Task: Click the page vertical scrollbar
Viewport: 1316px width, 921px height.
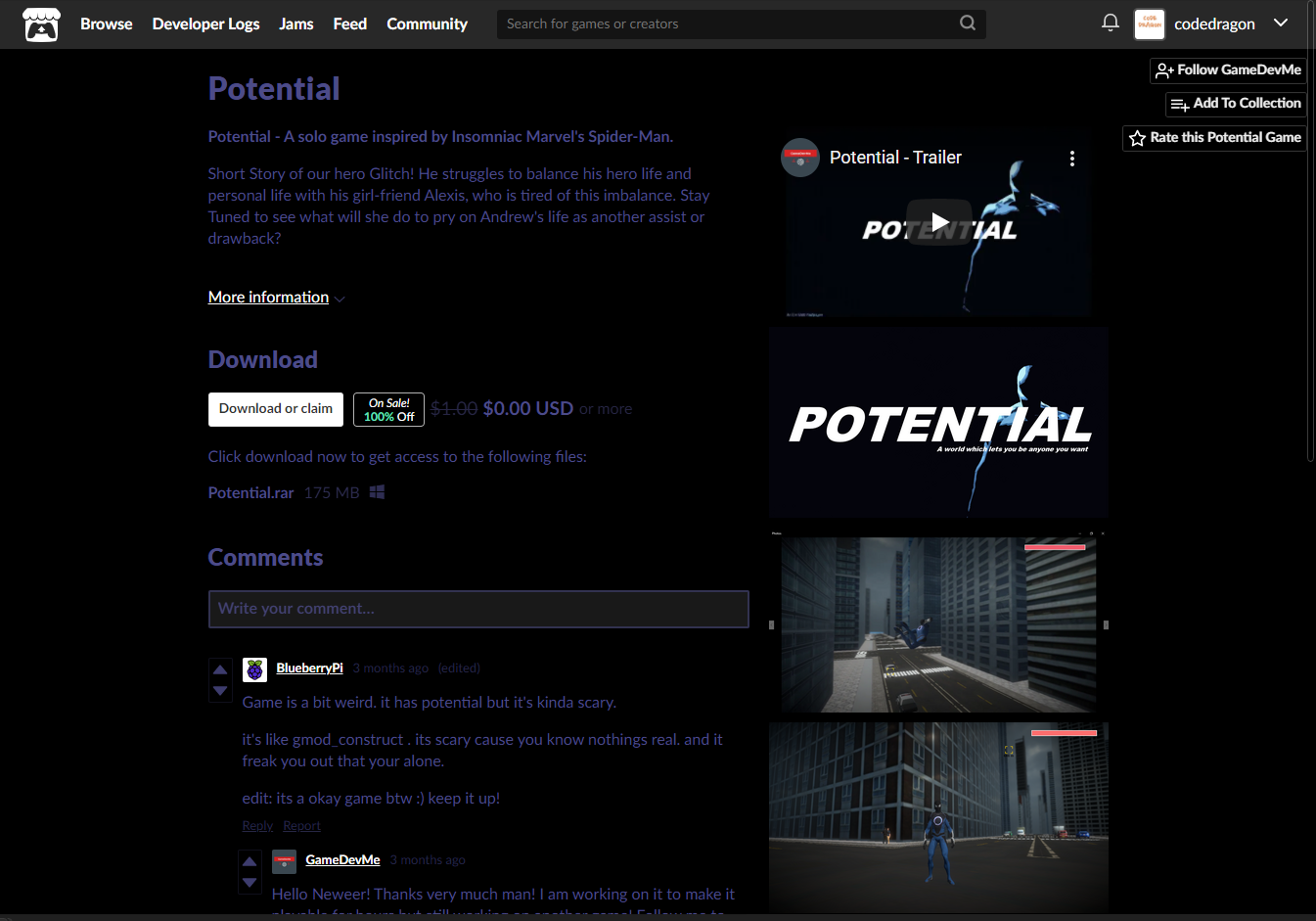Action: coord(1310,232)
